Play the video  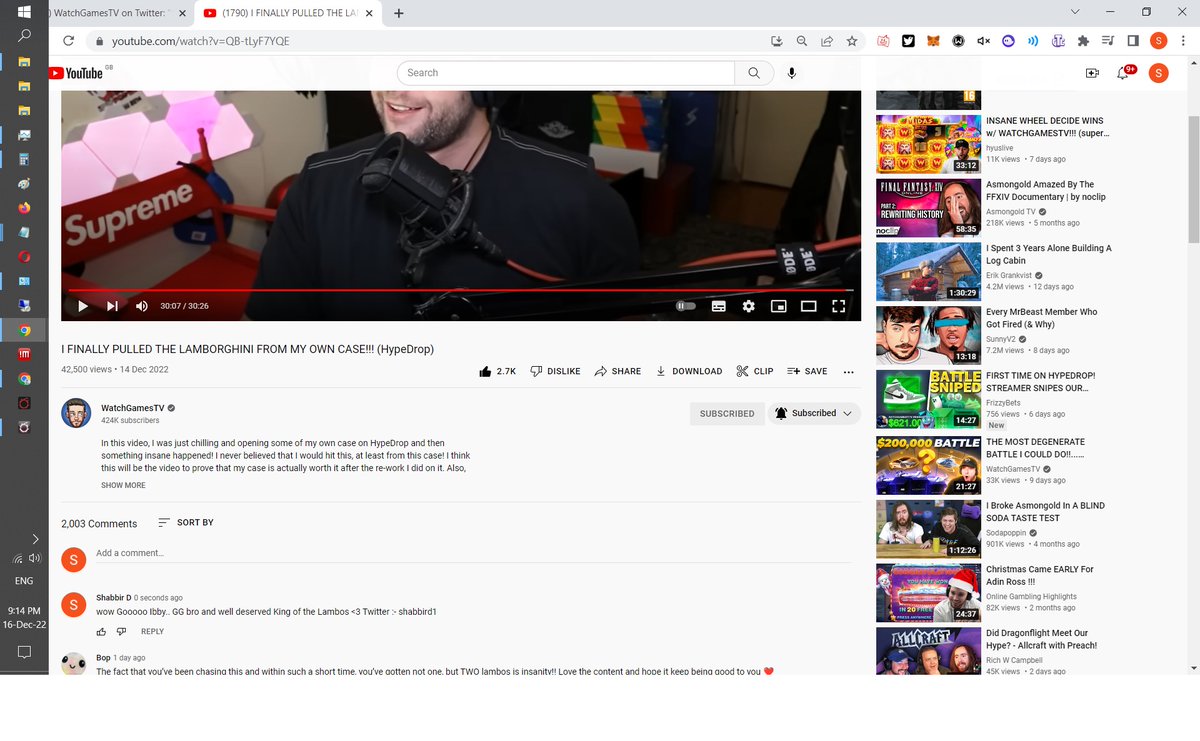point(83,306)
